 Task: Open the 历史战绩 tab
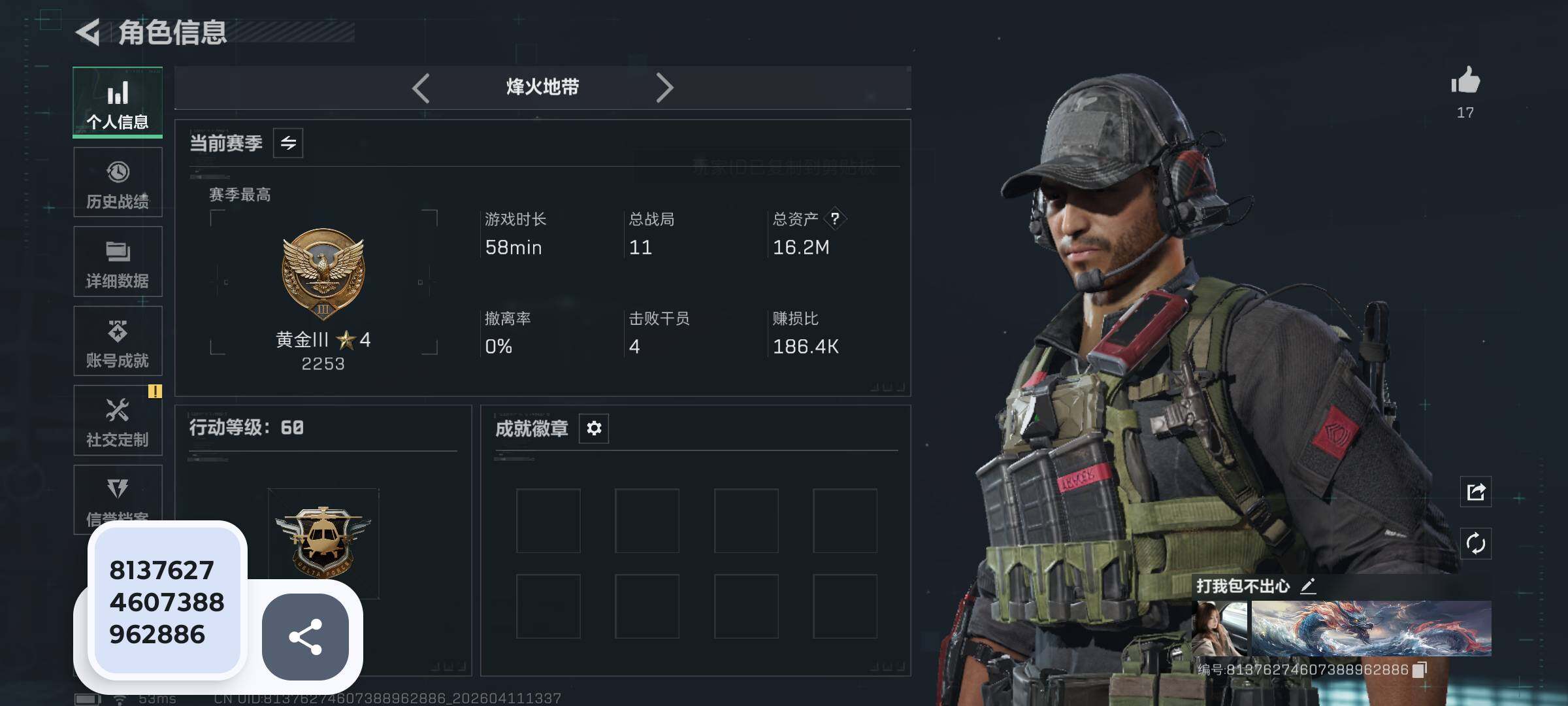(118, 182)
